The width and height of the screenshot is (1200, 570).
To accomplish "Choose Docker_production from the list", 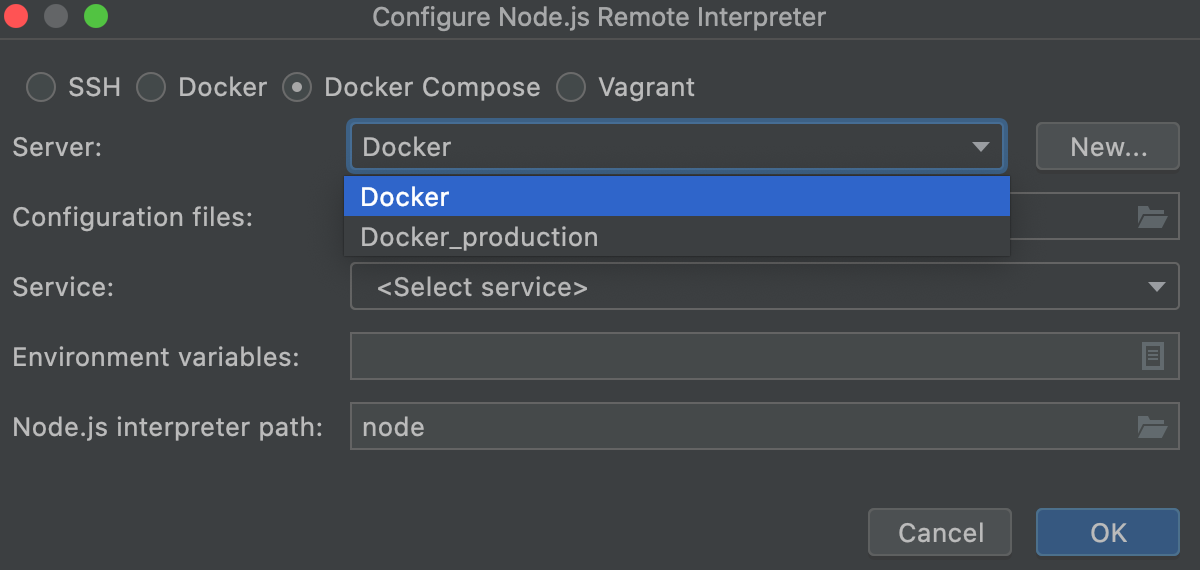I will [676, 237].
